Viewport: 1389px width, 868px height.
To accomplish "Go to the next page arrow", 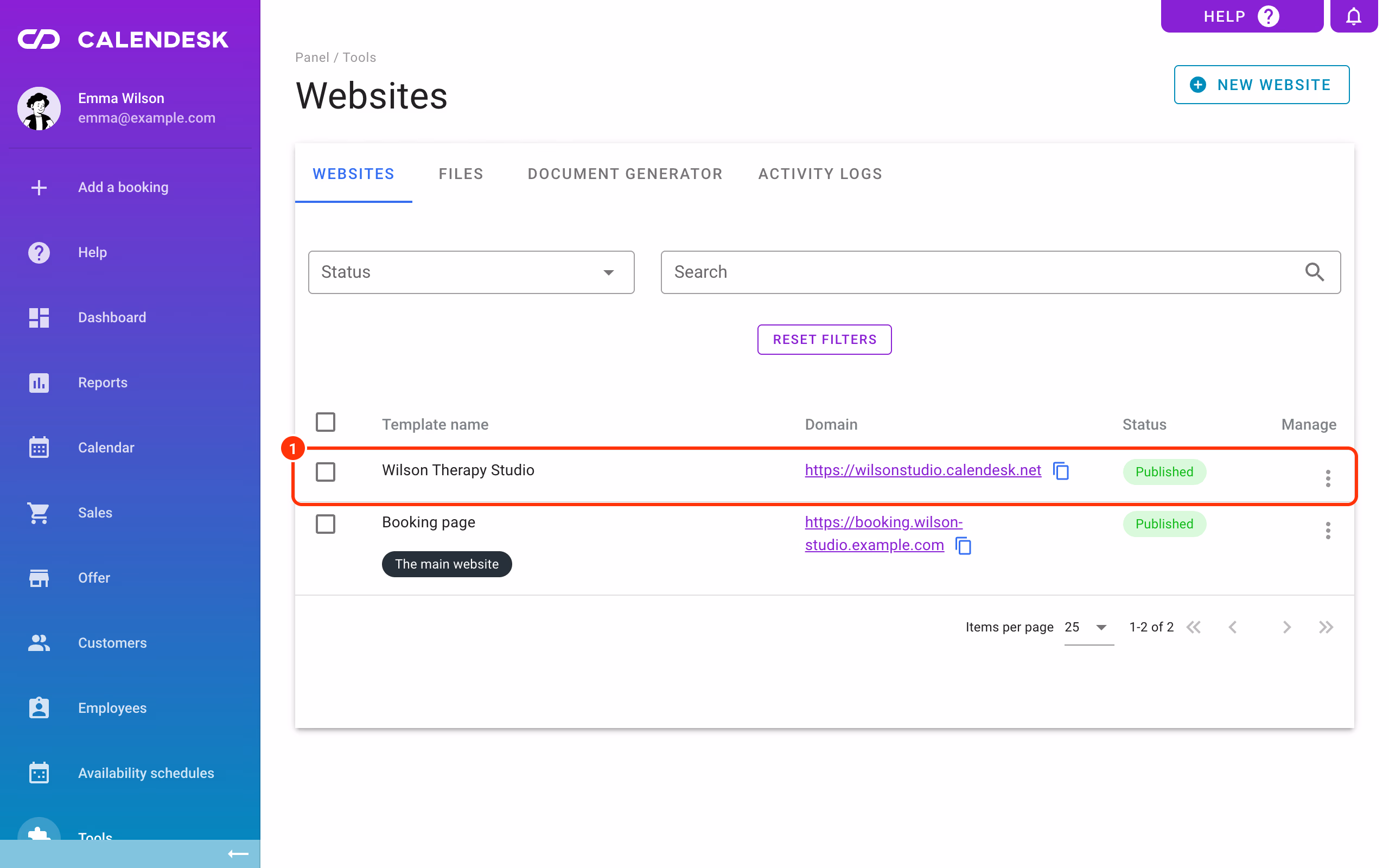I will (x=1286, y=627).
